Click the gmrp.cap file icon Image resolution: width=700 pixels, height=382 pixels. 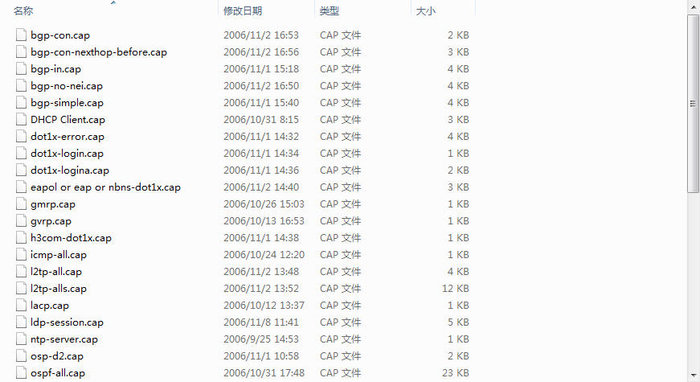click(21, 204)
